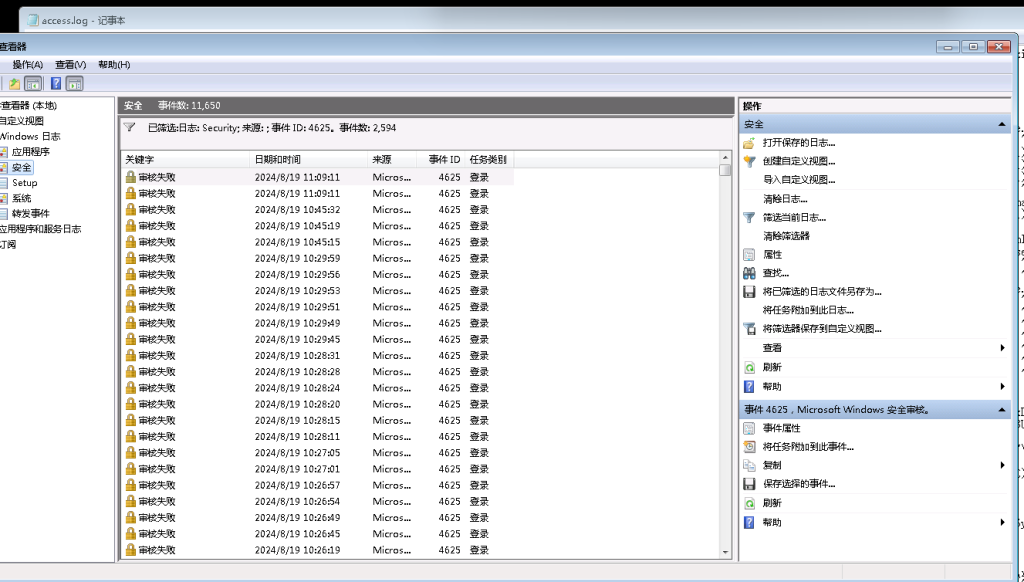Open the 操作(A) menu
Viewport: 1024px width, 582px height.
[27, 65]
